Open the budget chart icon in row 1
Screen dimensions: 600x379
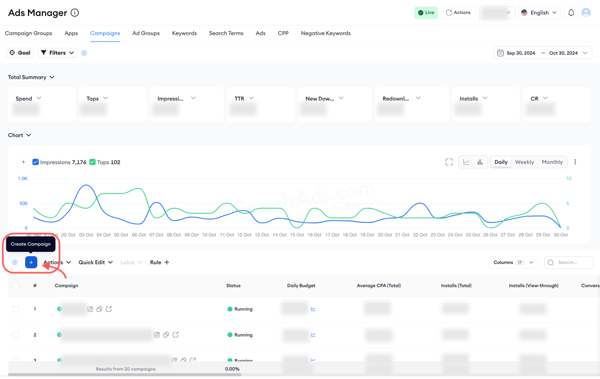point(313,309)
